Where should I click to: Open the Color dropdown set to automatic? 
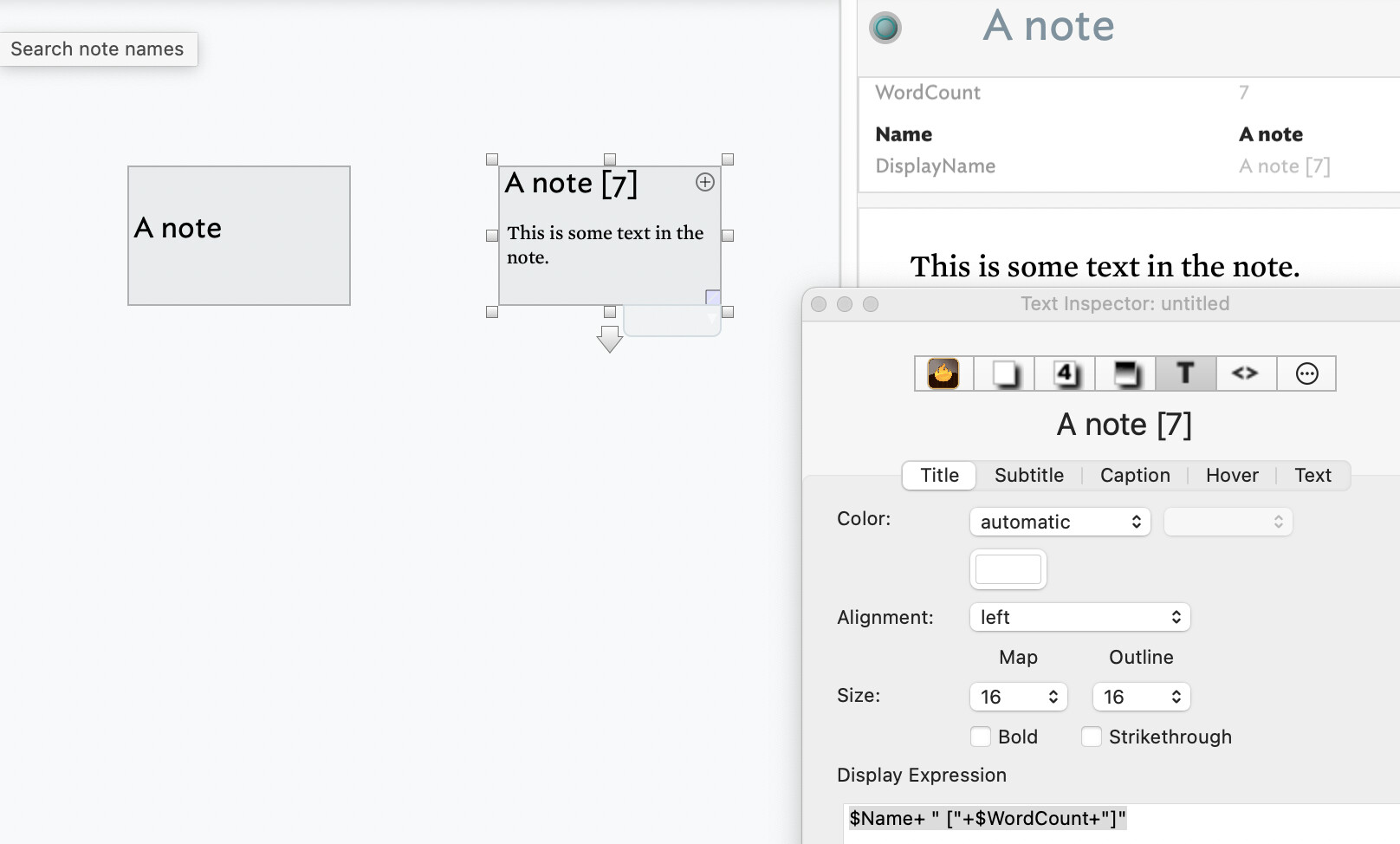(x=1060, y=522)
